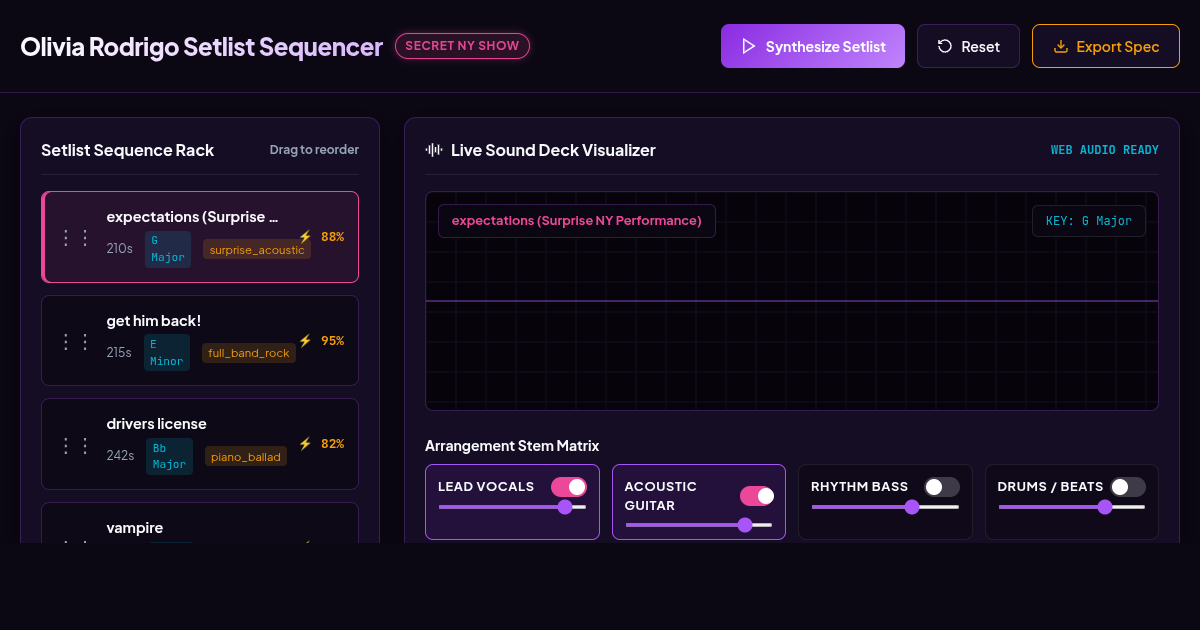1200x630 pixels.
Task: Click the download icon in Export Spec
Action: 1061,46
